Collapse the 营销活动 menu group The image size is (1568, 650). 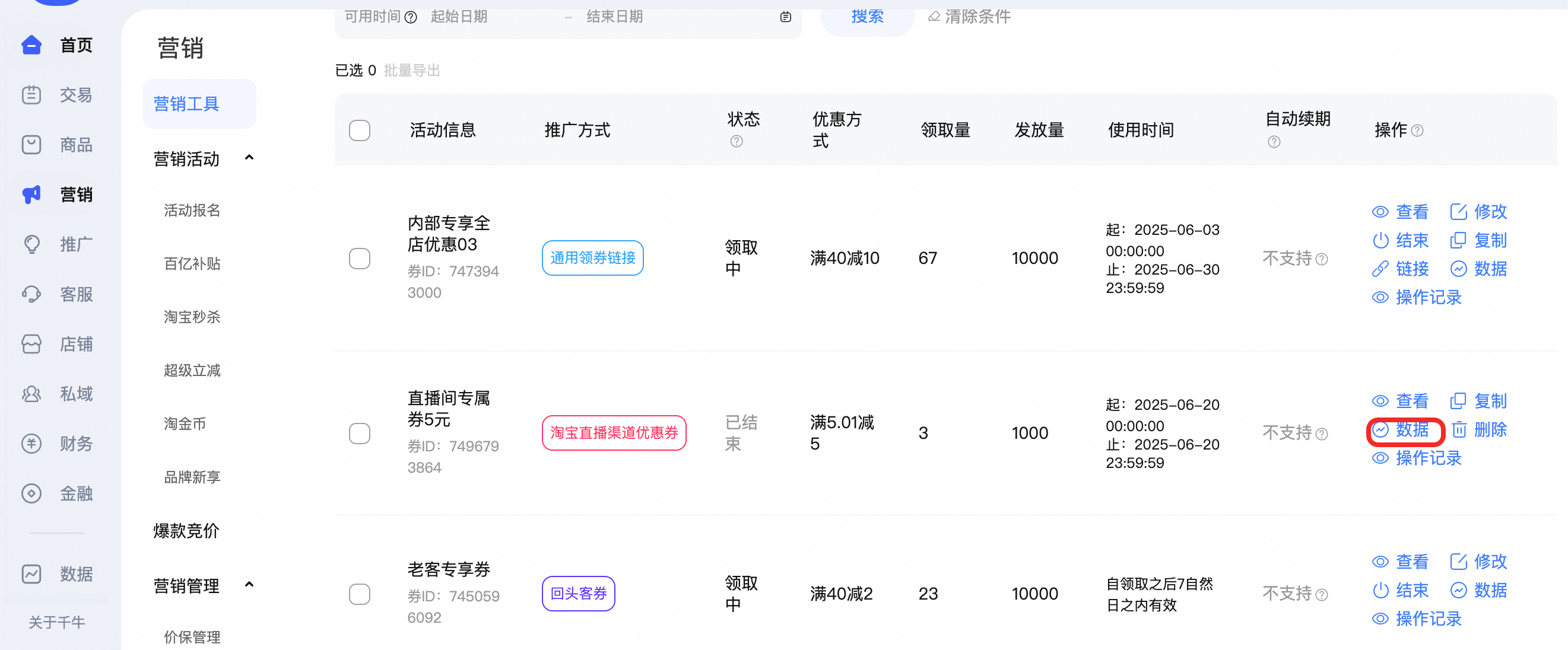pyautogui.click(x=249, y=158)
